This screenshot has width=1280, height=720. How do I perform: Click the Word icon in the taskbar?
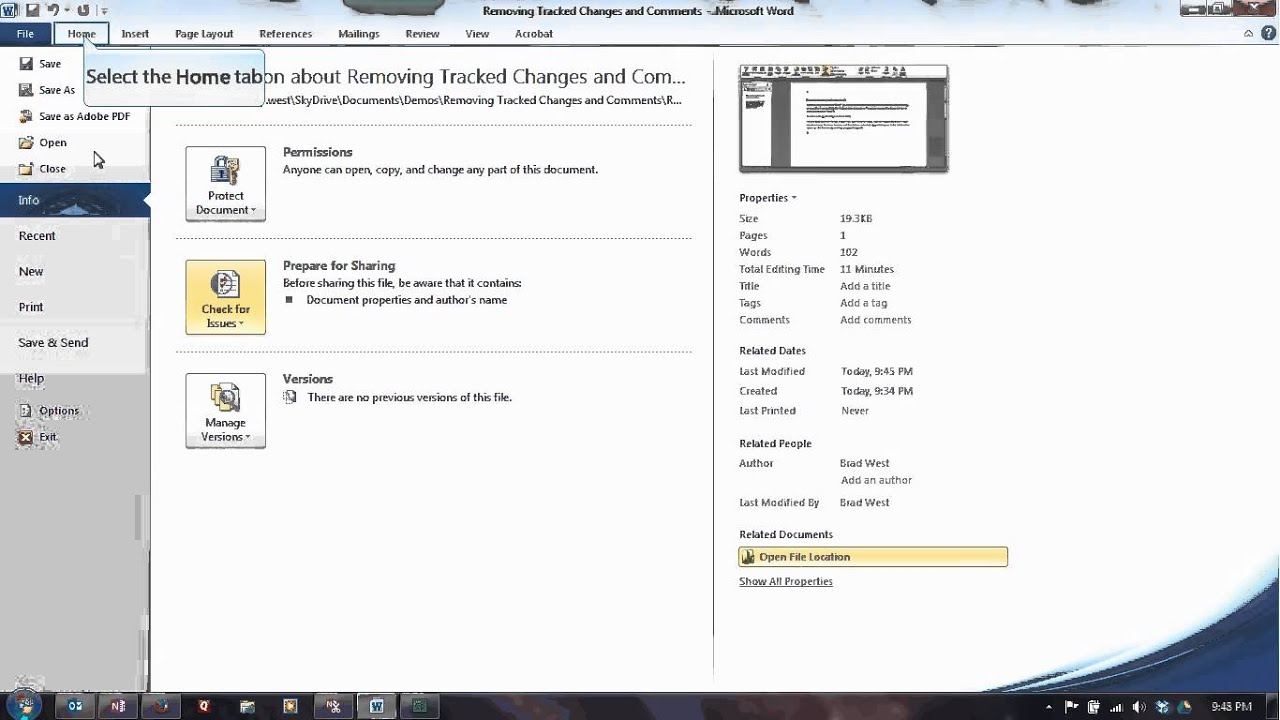[377, 706]
